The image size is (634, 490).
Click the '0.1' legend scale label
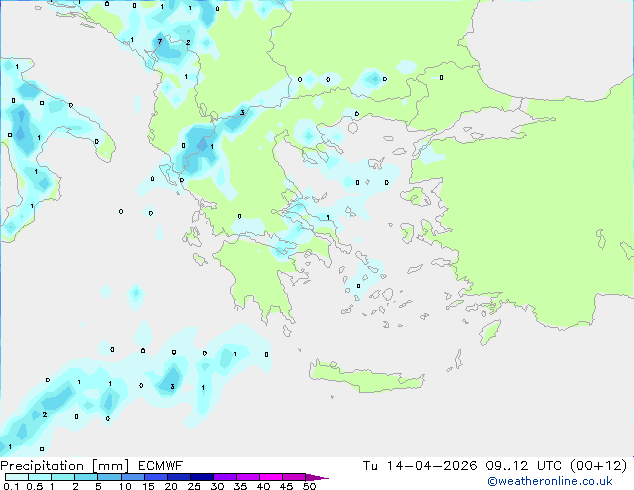point(11,486)
